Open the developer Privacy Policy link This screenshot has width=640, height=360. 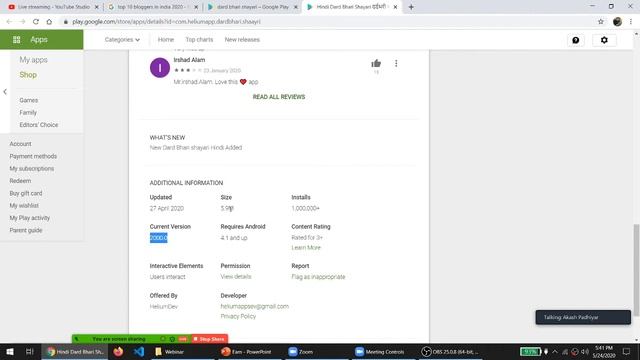tap(238, 316)
